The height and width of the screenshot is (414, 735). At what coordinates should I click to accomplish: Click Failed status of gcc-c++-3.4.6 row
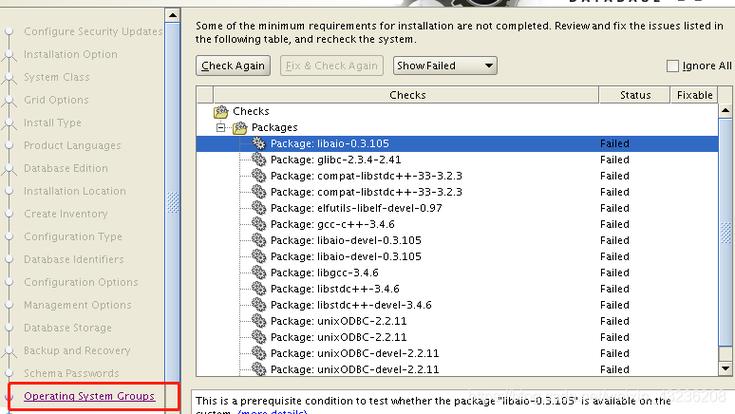615,224
